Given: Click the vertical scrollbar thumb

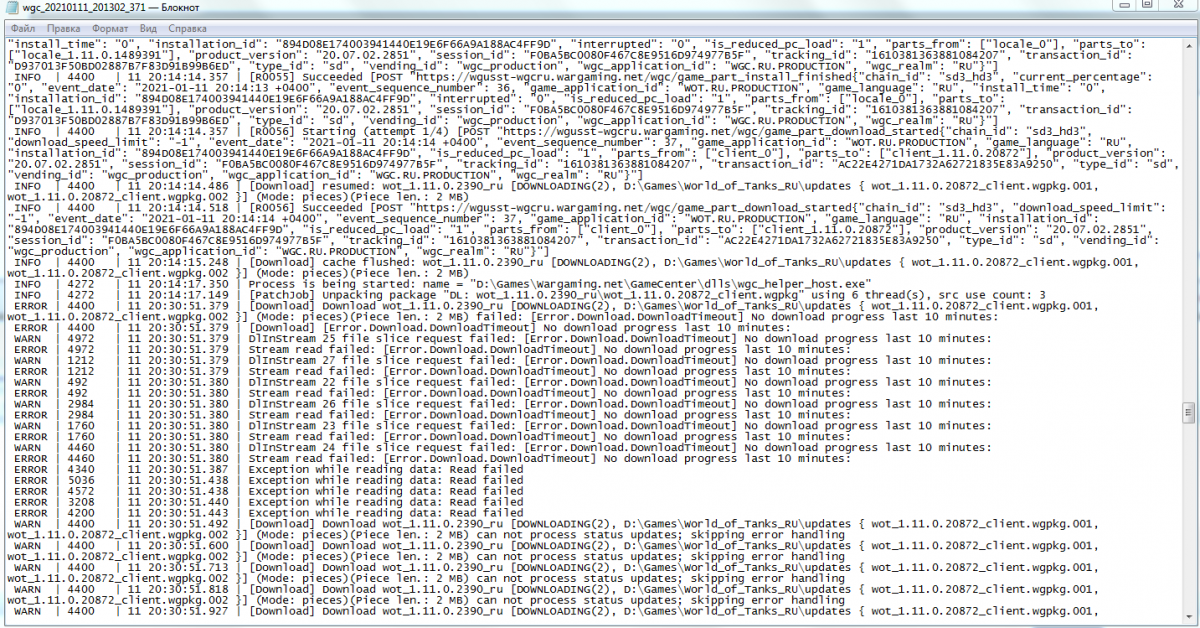Looking at the screenshot, I should (x=1189, y=412).
